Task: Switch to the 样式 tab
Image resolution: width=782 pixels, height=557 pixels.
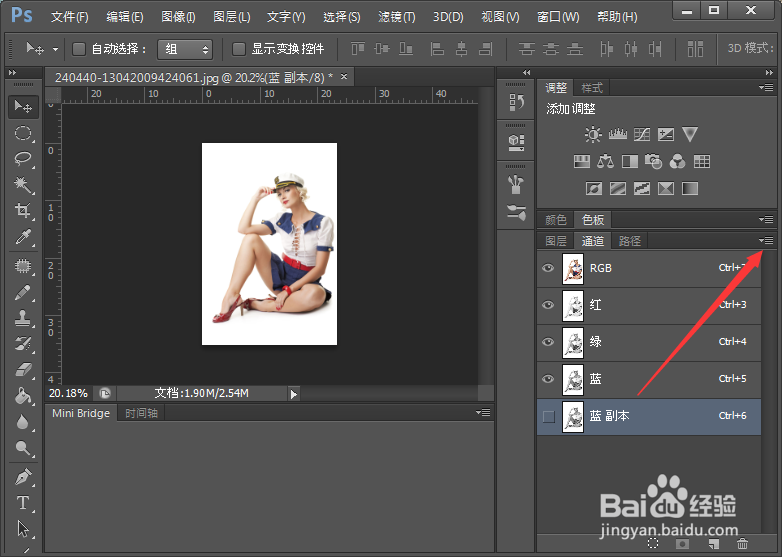Action: click(x=592, y=88)
